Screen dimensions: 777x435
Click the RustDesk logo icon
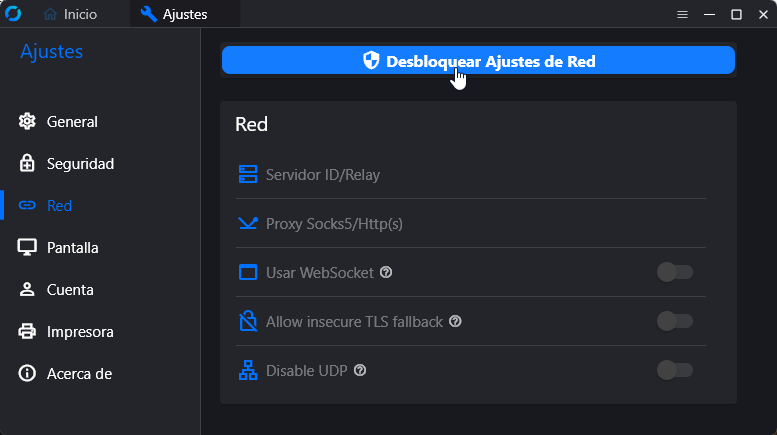pyautogui.click(x=13, y=14)
